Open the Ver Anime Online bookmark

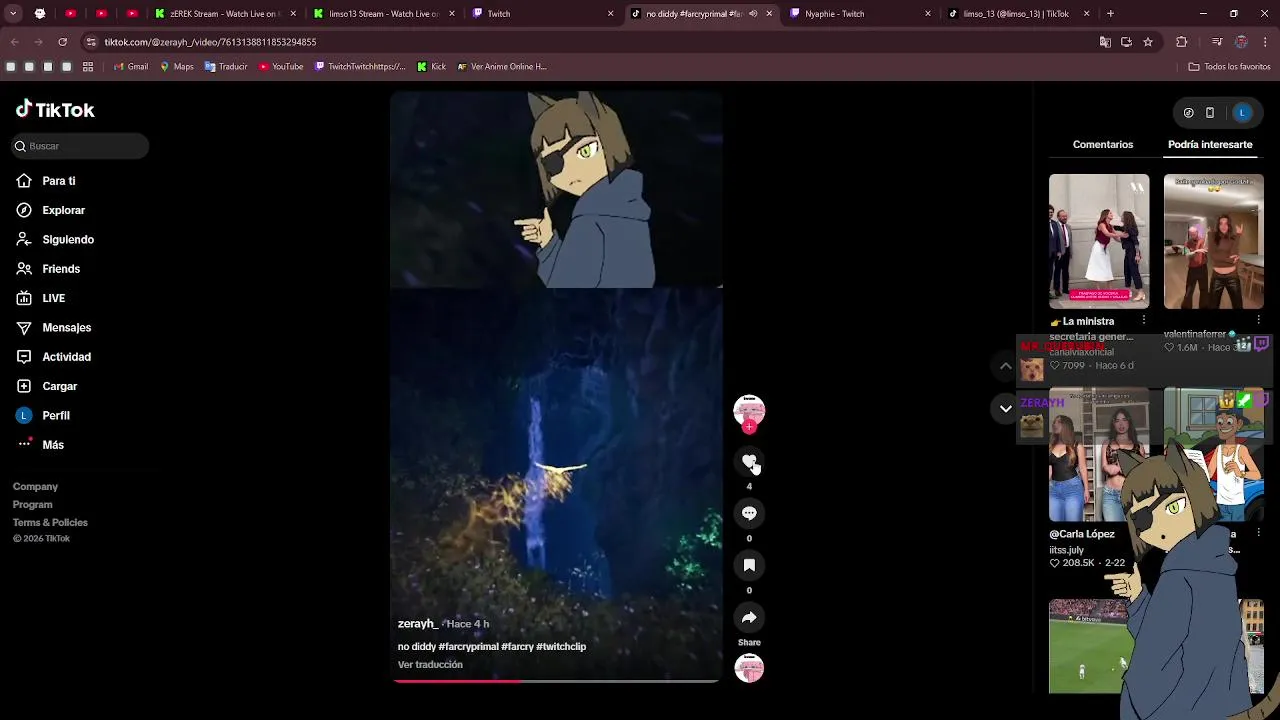pos(502,67)
